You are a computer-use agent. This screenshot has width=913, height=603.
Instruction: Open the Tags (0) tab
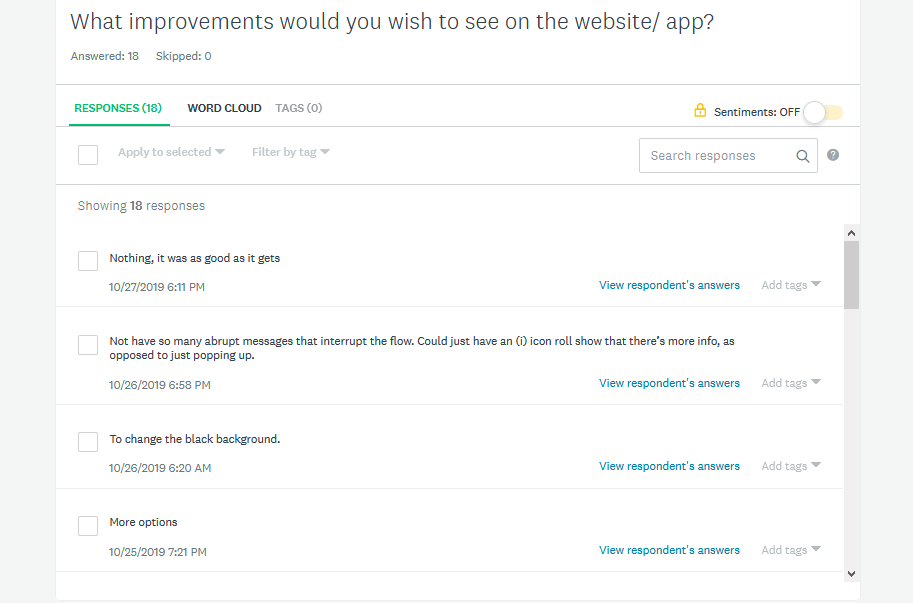click(298, 108)
